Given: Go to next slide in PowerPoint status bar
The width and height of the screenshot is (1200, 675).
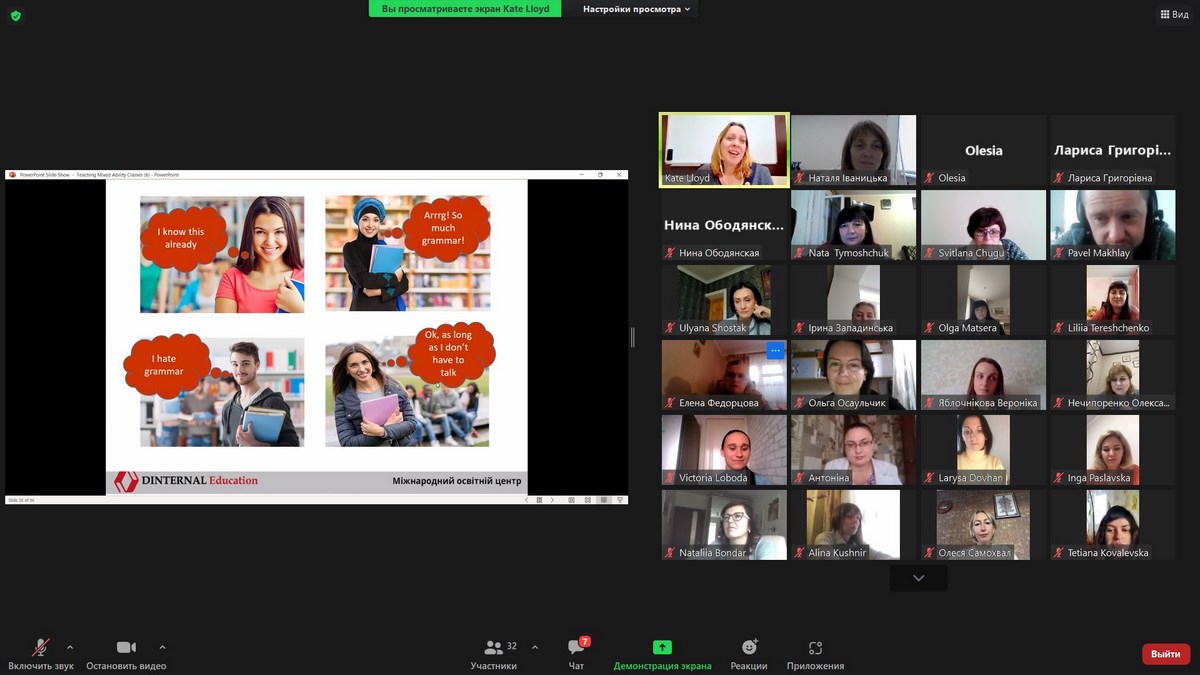Looking at the screenshot, I should [x=552, y=500].
